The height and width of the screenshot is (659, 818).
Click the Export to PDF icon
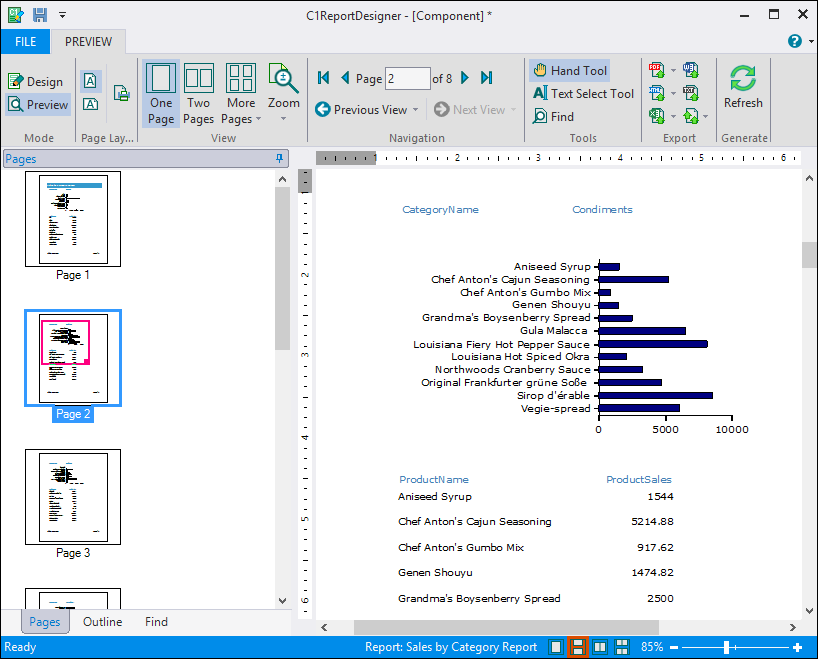tap(657, 70)
